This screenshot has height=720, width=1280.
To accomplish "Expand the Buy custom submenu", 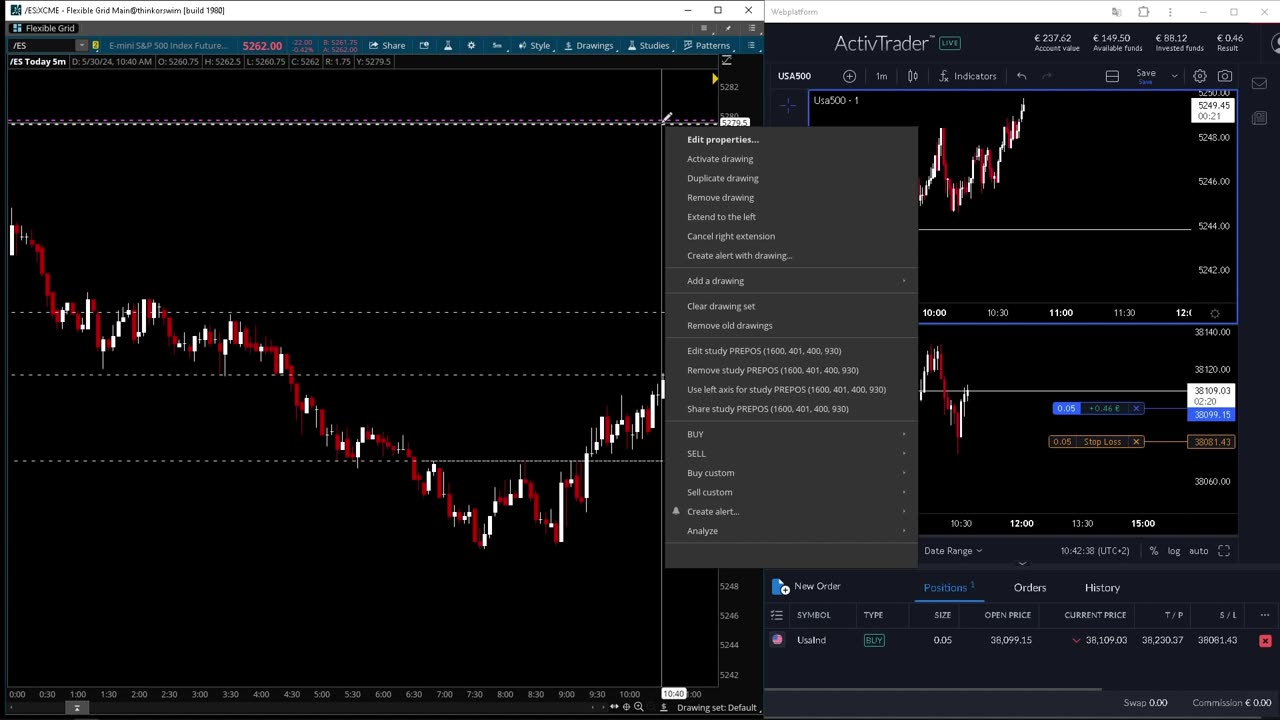I will tap(792, 473).
